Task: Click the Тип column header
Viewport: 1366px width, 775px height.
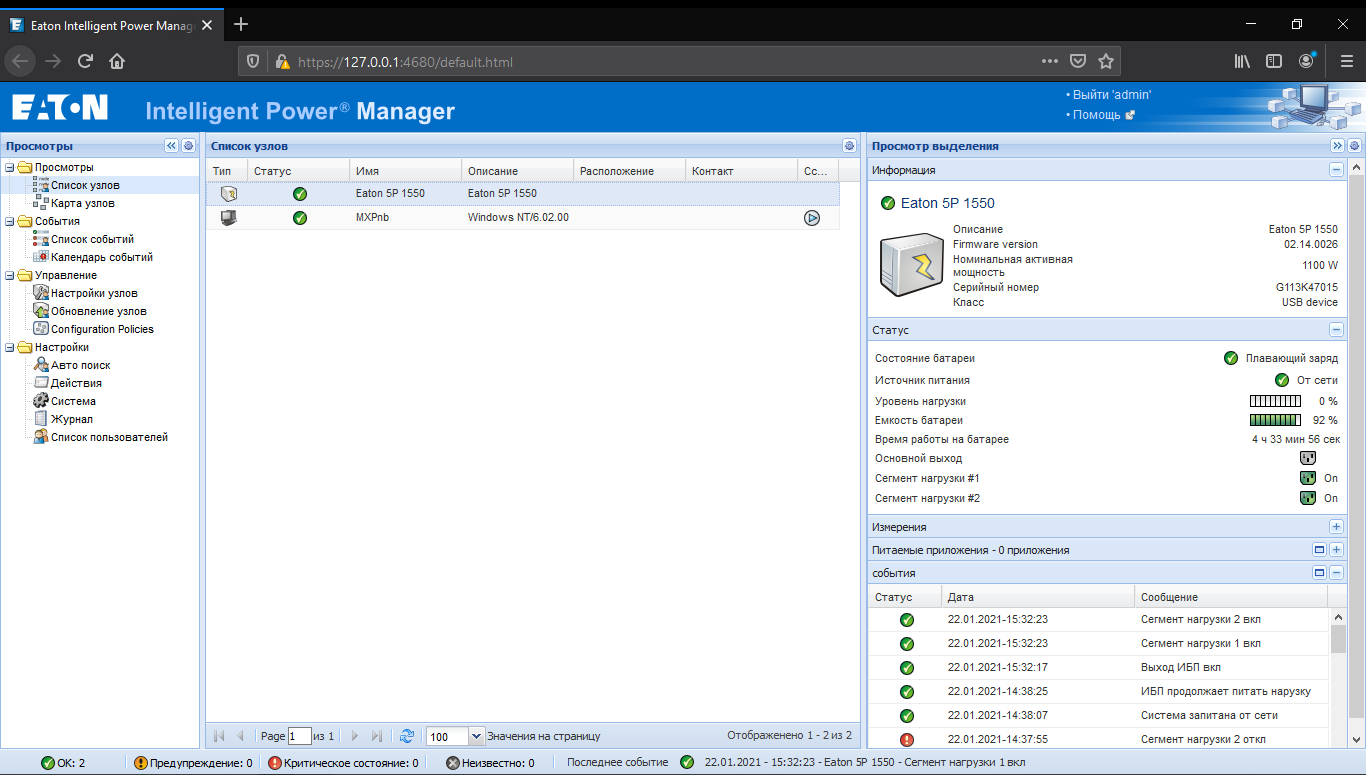Action: pos(227,171)
